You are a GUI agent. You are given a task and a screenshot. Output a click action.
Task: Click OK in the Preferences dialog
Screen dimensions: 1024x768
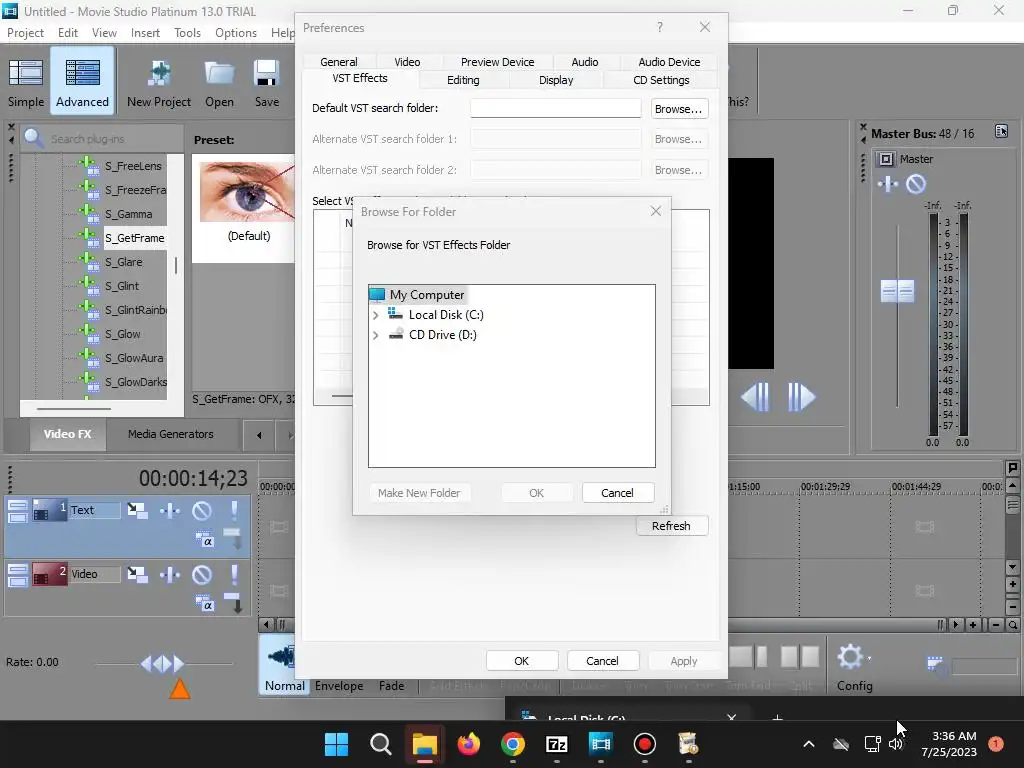[x=521, y=661]
